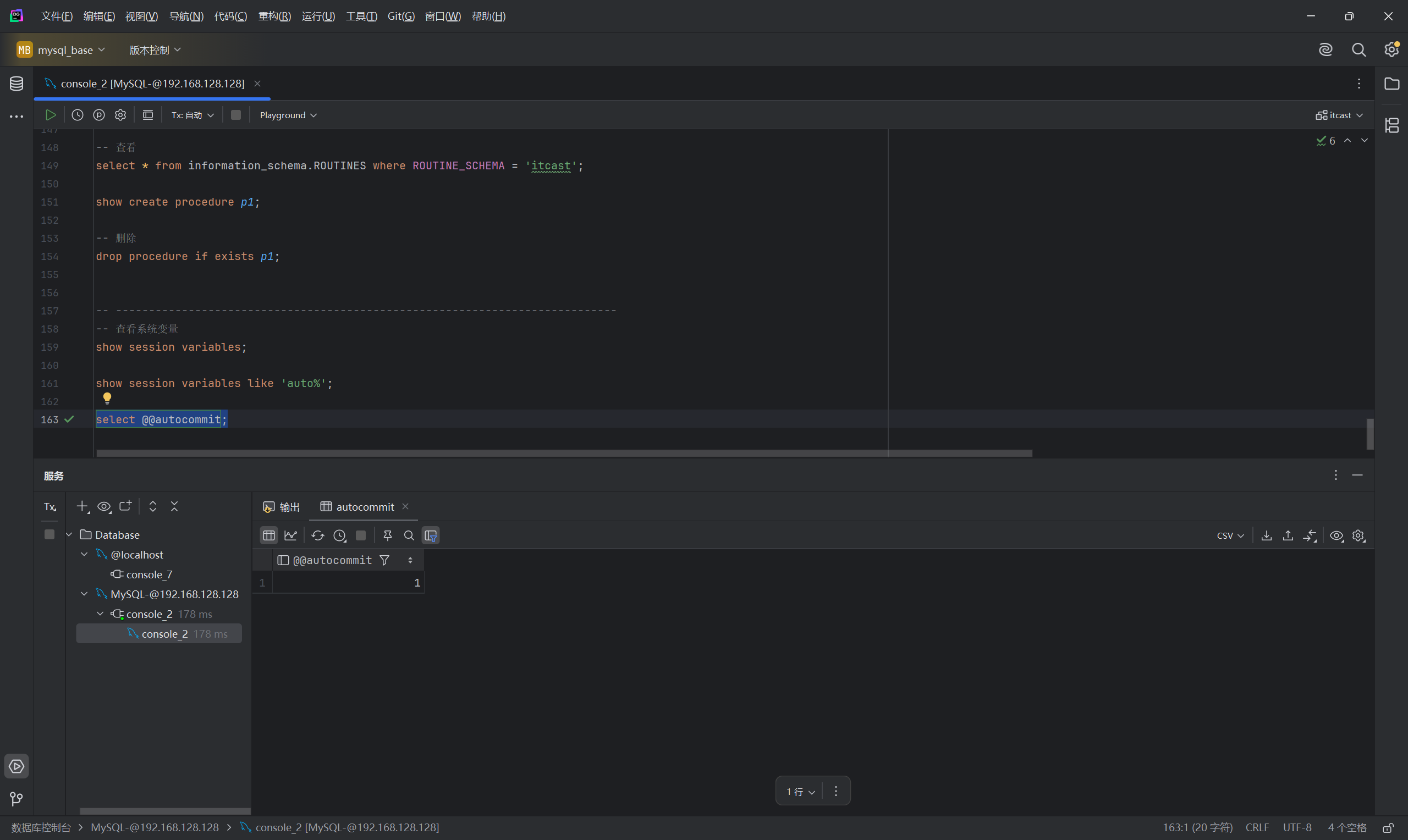Run the selected SQL statement
Image resolution: width=1408 pixels, height=840 pixels.
tap(51, 115)
